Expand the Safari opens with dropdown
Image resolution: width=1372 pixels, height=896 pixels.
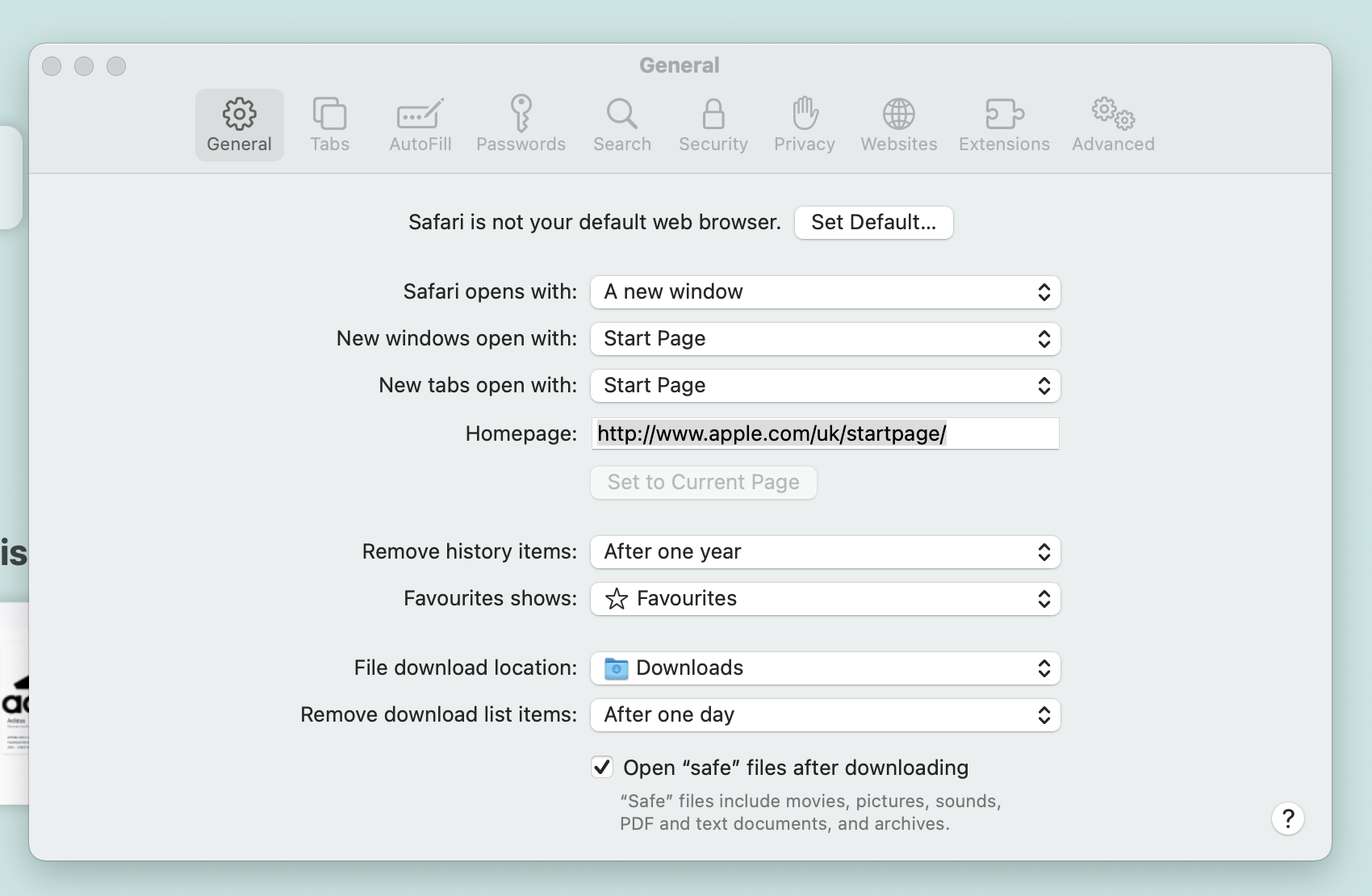(826, 292)
